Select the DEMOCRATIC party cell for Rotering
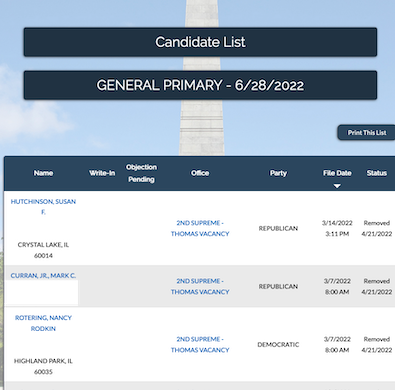395x390 pixels. coord(278,344)
